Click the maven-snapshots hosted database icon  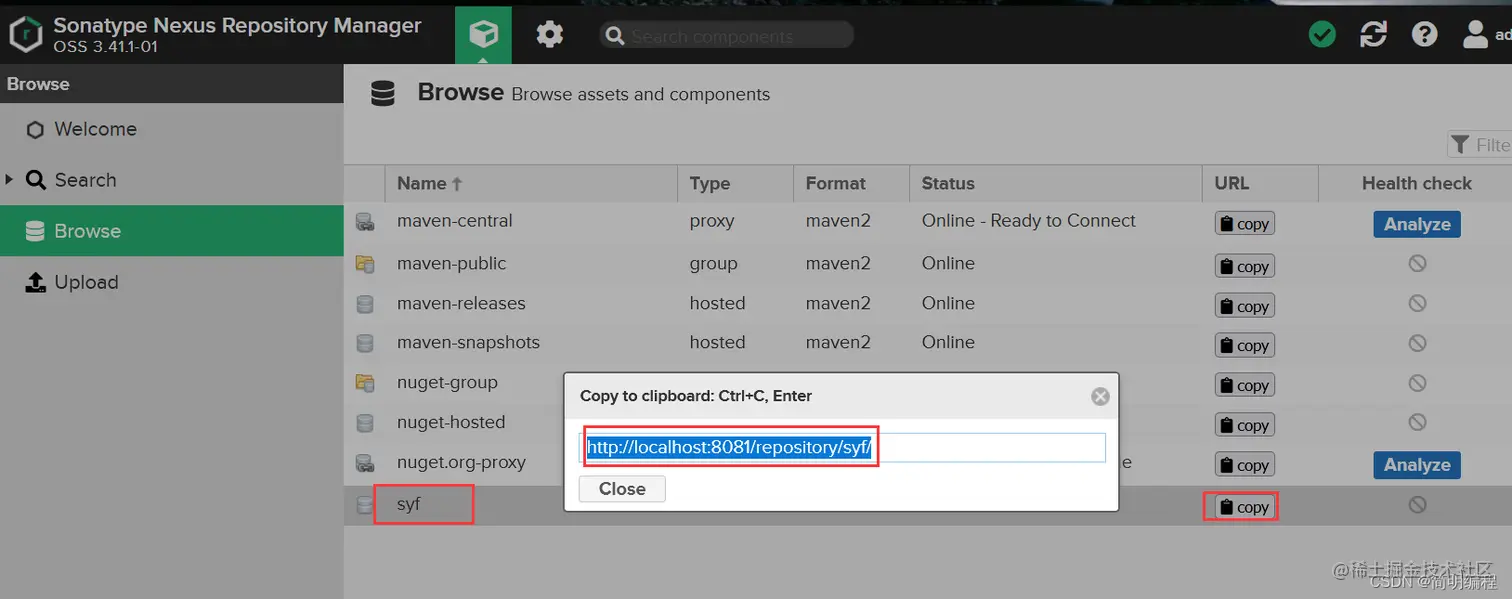point(365,343)
